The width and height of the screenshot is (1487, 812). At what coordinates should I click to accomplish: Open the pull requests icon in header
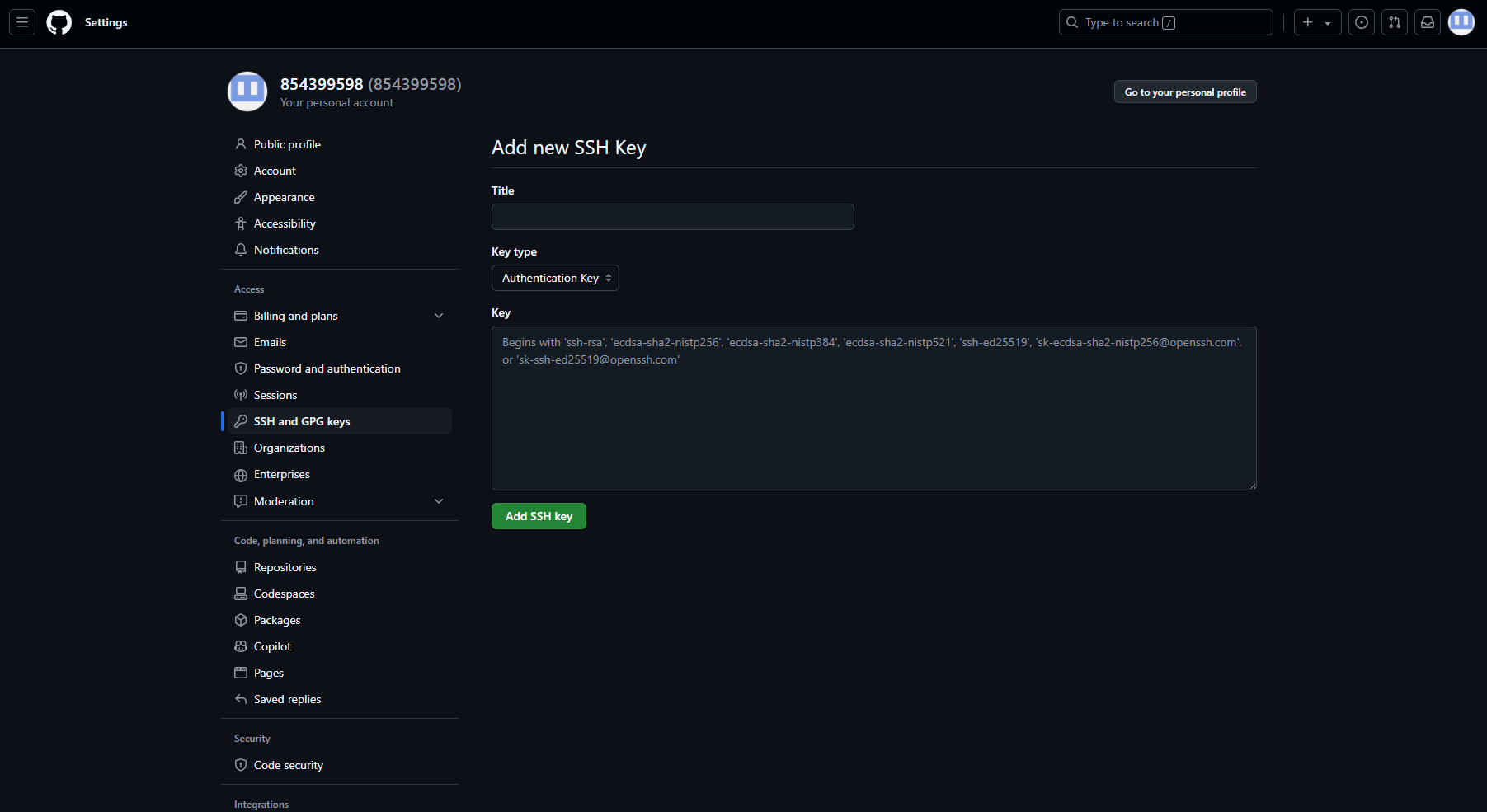pos(1395,22)
